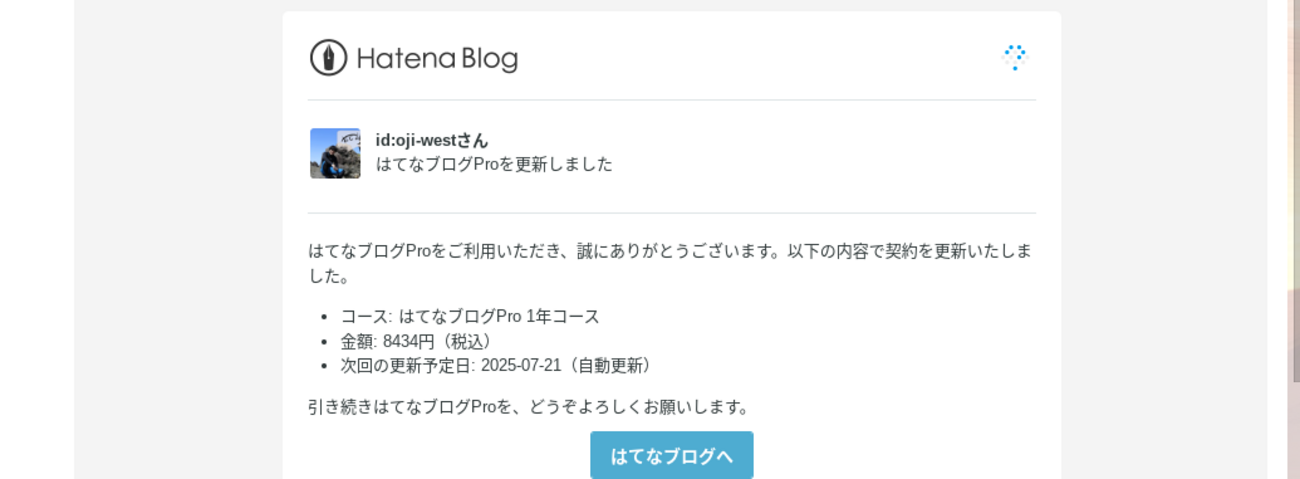1300x479 pixels.
Task: Click the horizontal divider under Hatena Blog header
Action: point(671,100)
